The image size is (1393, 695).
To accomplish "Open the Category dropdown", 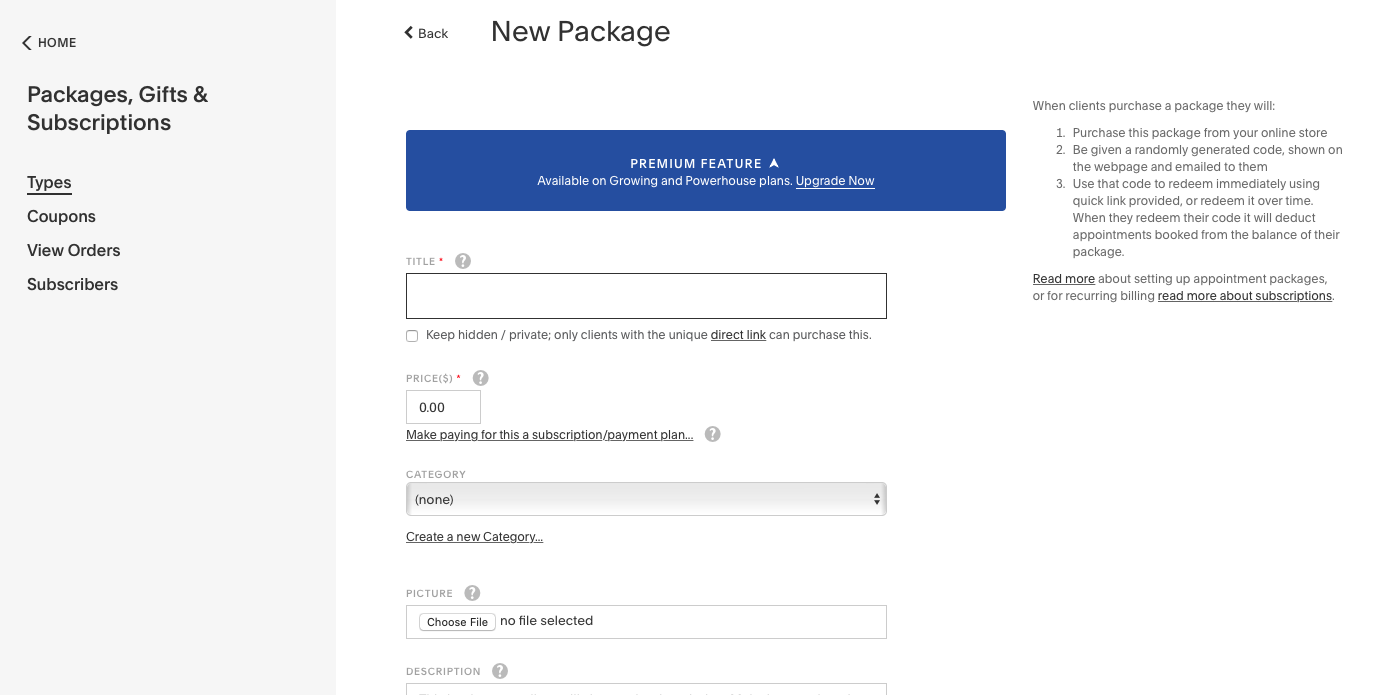I will click(x=646, y=499).
